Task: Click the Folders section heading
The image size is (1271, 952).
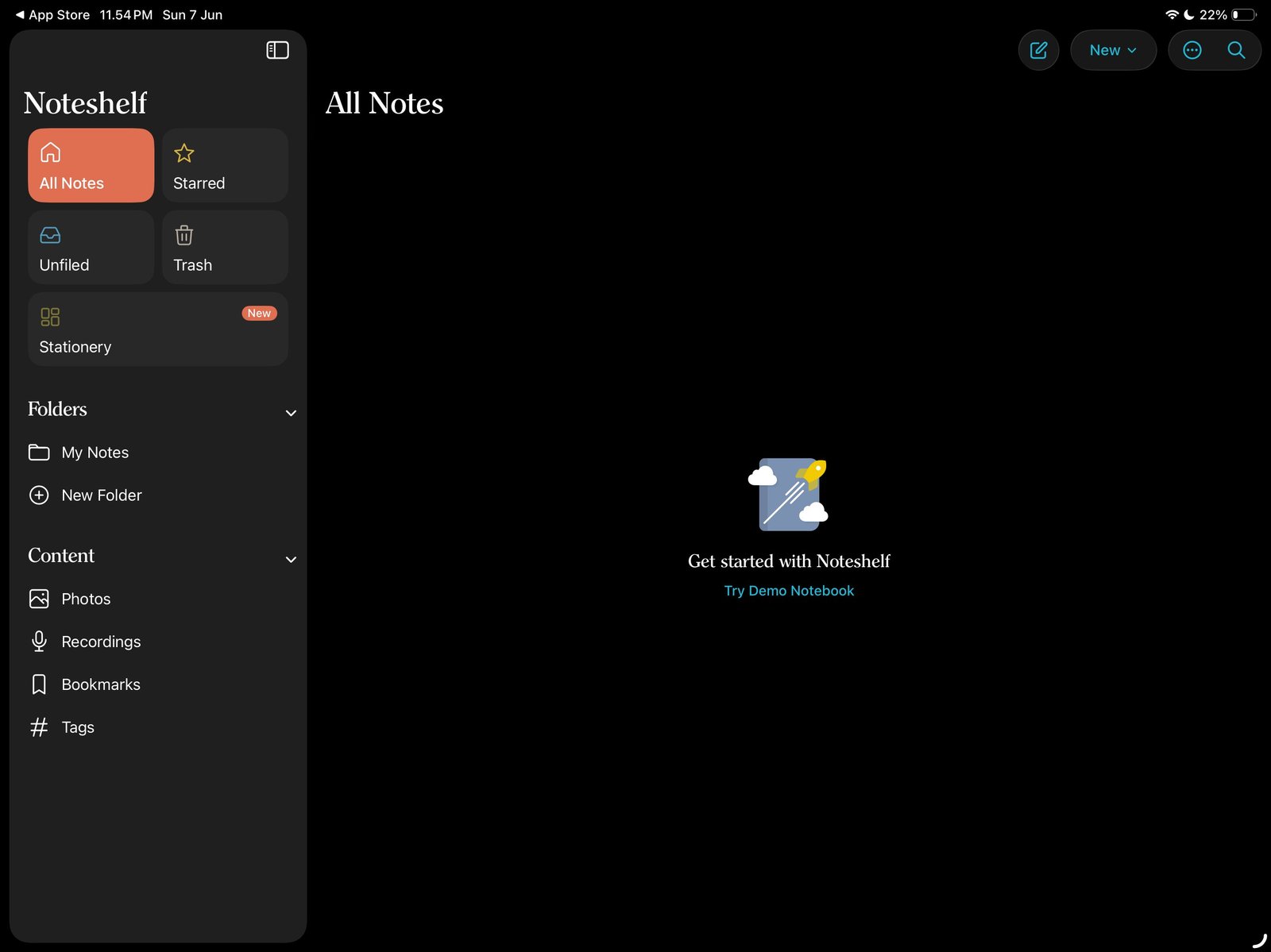Action: (57, 409)
